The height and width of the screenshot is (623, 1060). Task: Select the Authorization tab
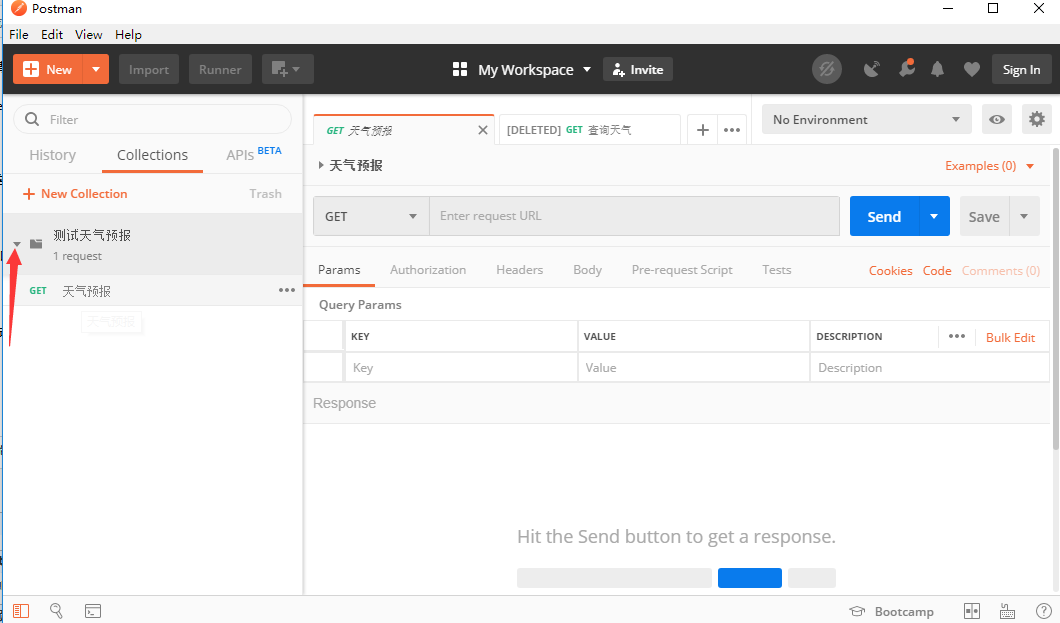pos(428,270)
